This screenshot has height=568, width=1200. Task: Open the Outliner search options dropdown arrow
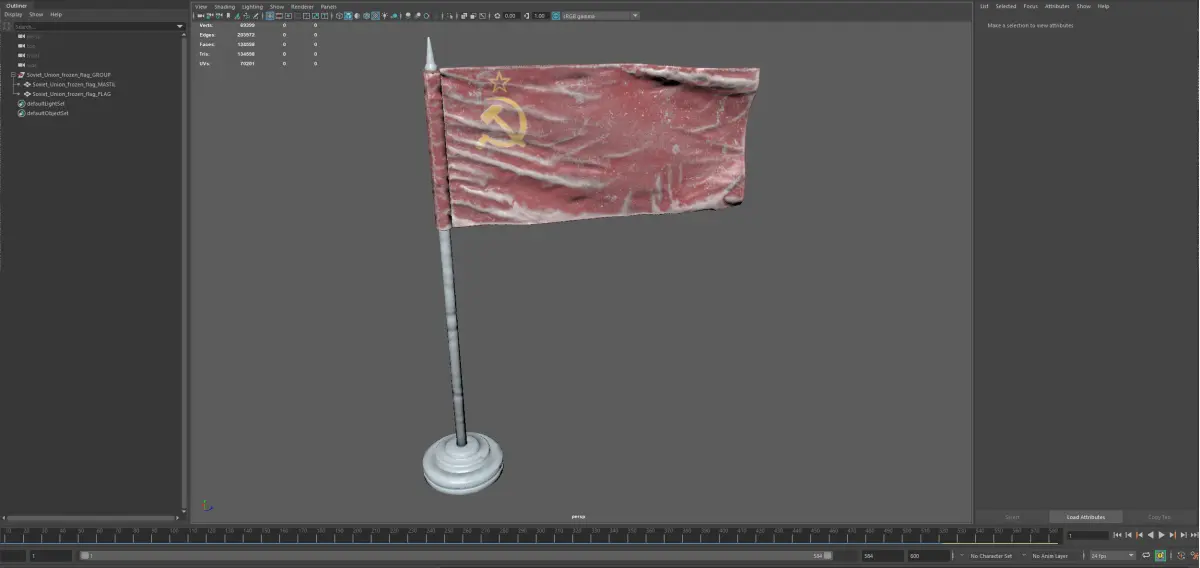click(178, 26)
